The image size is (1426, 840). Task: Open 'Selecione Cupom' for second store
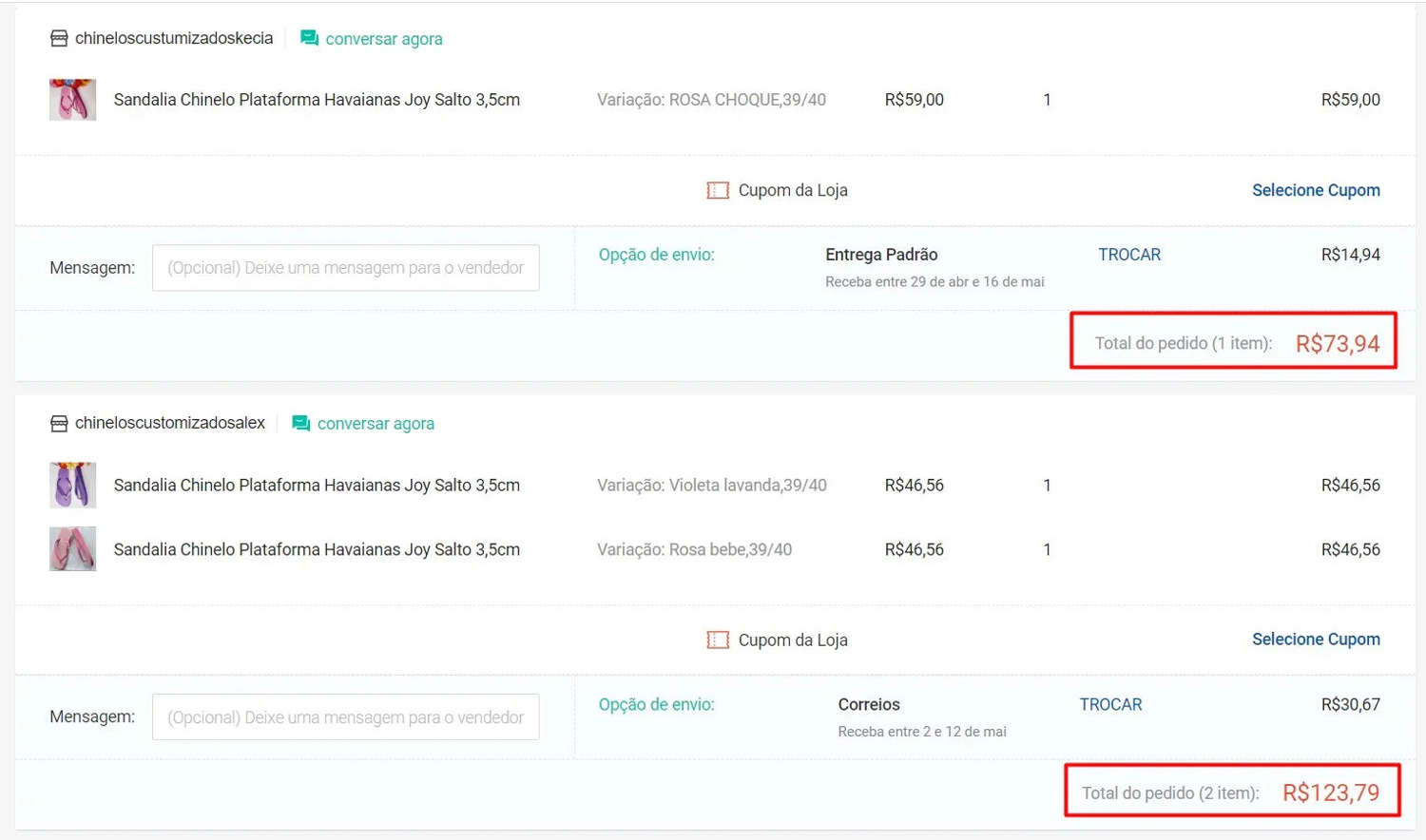[1315, 640]
